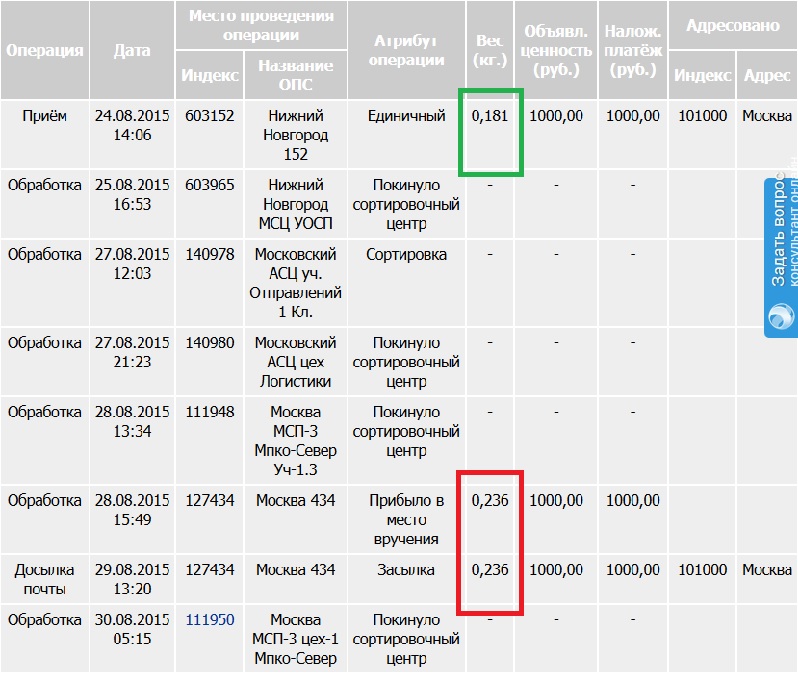
Task: Select 'Москва' address in Приём row
Action: (767, 116)
